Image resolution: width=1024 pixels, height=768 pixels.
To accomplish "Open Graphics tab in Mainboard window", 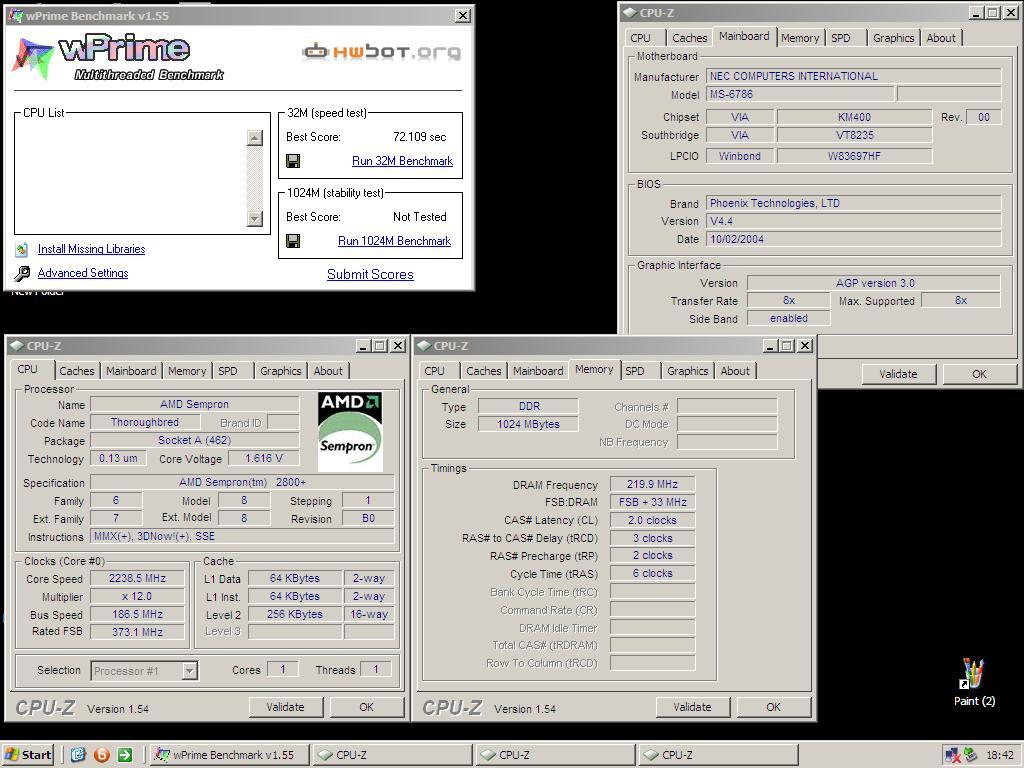I will [x=893, y=38].
